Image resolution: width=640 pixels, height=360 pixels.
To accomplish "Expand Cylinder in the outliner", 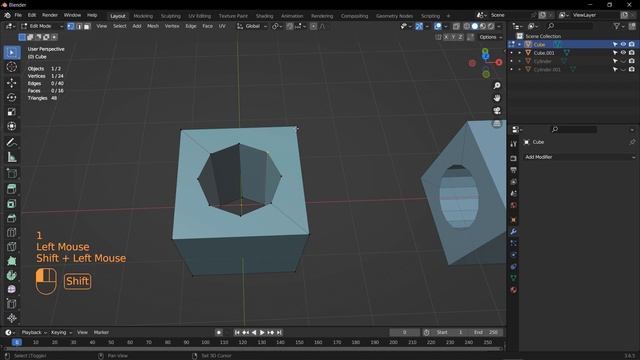I will 520,61.
